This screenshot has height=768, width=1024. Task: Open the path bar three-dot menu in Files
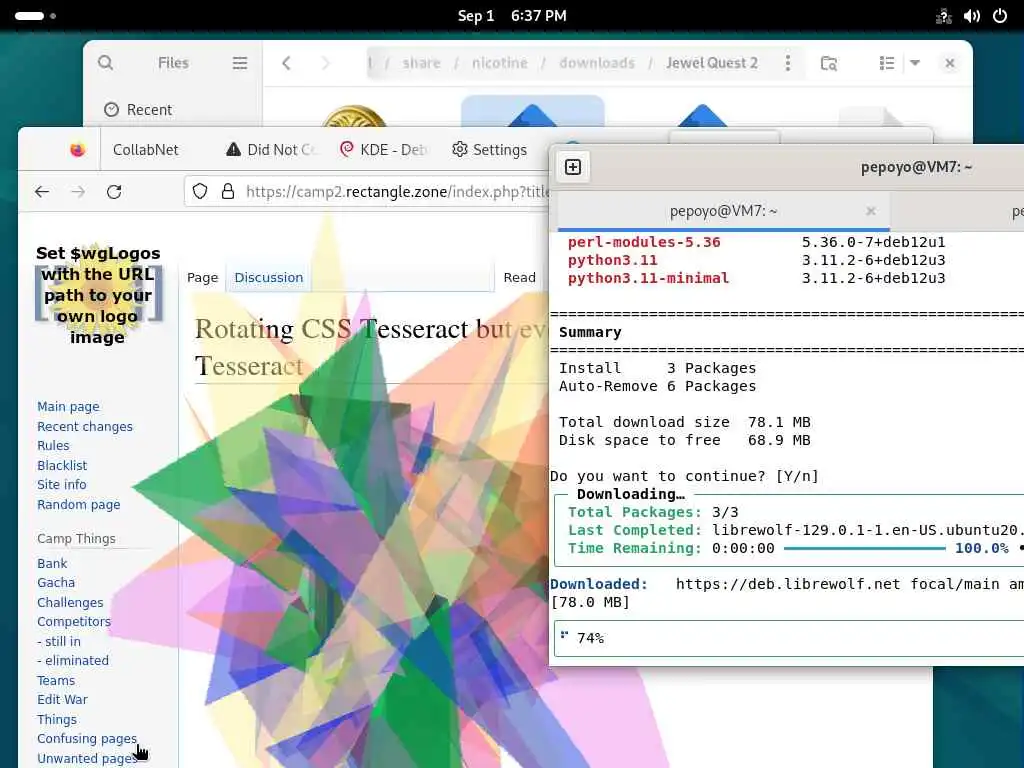tap(788, 63)
